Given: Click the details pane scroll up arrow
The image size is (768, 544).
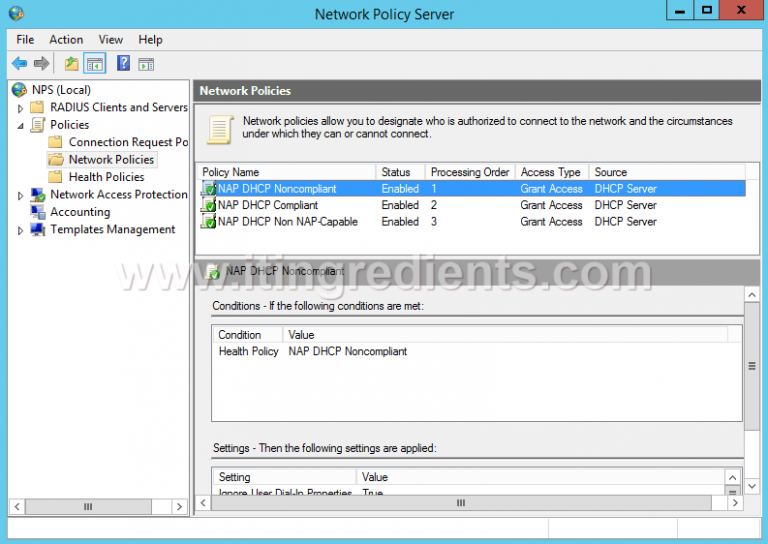Looking at the screenshot, I should tap(751, 295).
